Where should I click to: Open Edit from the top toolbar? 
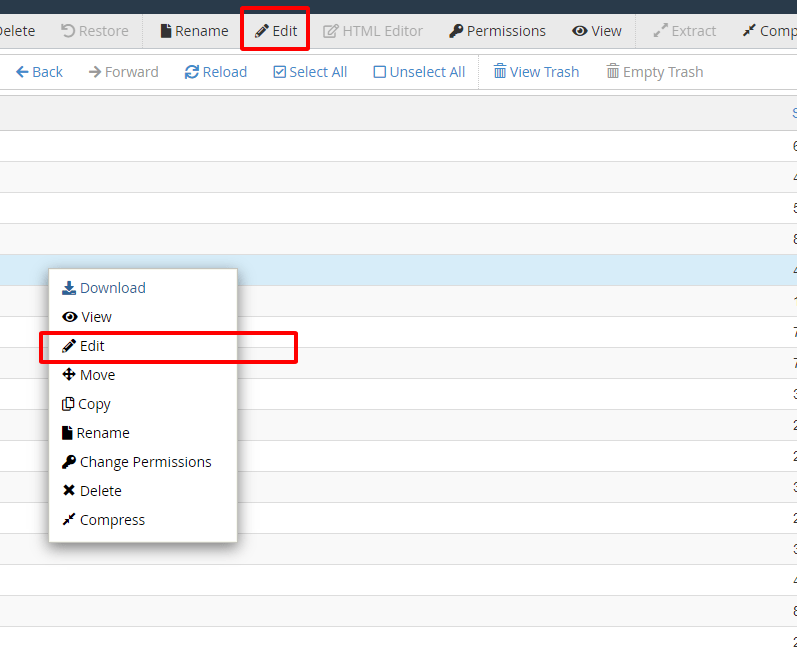click(275, 31)
